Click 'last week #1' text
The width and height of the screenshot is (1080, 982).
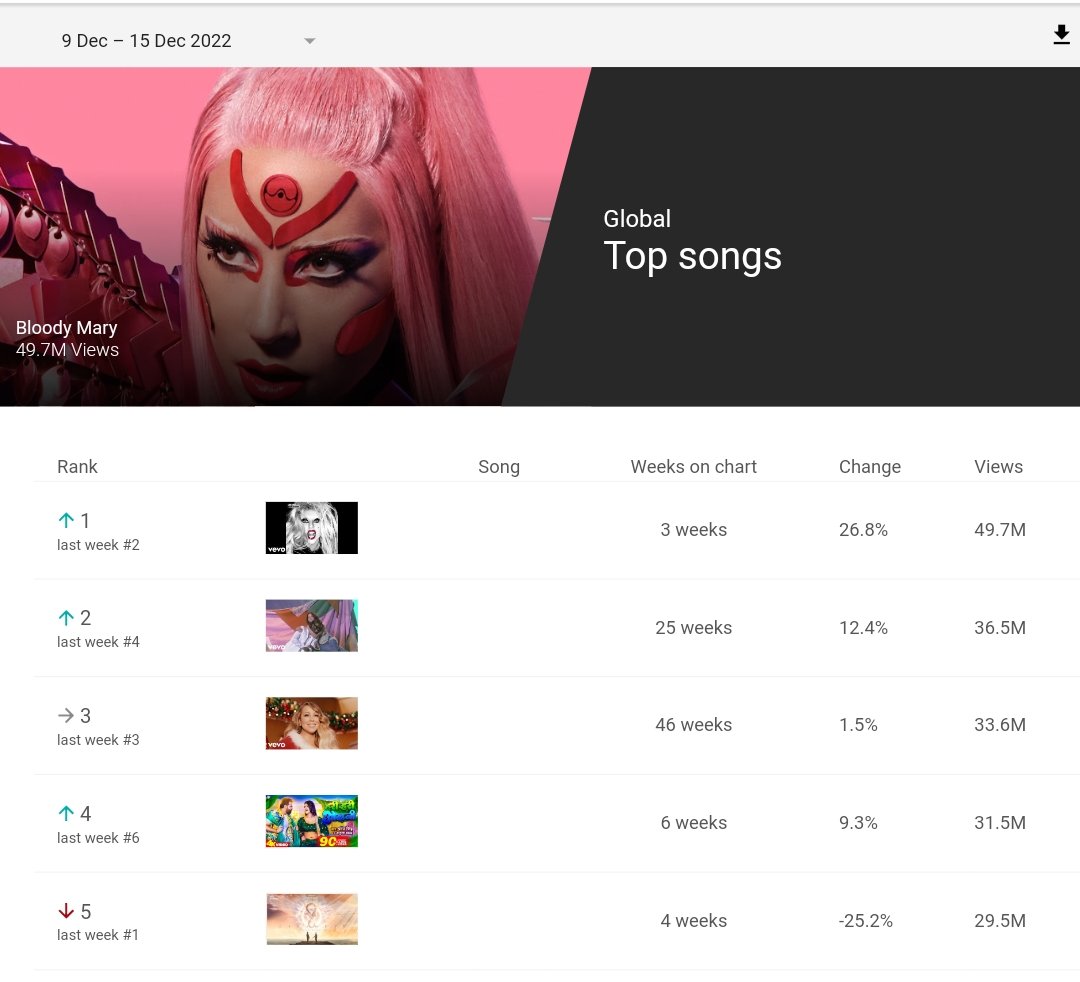coord(98,935)
